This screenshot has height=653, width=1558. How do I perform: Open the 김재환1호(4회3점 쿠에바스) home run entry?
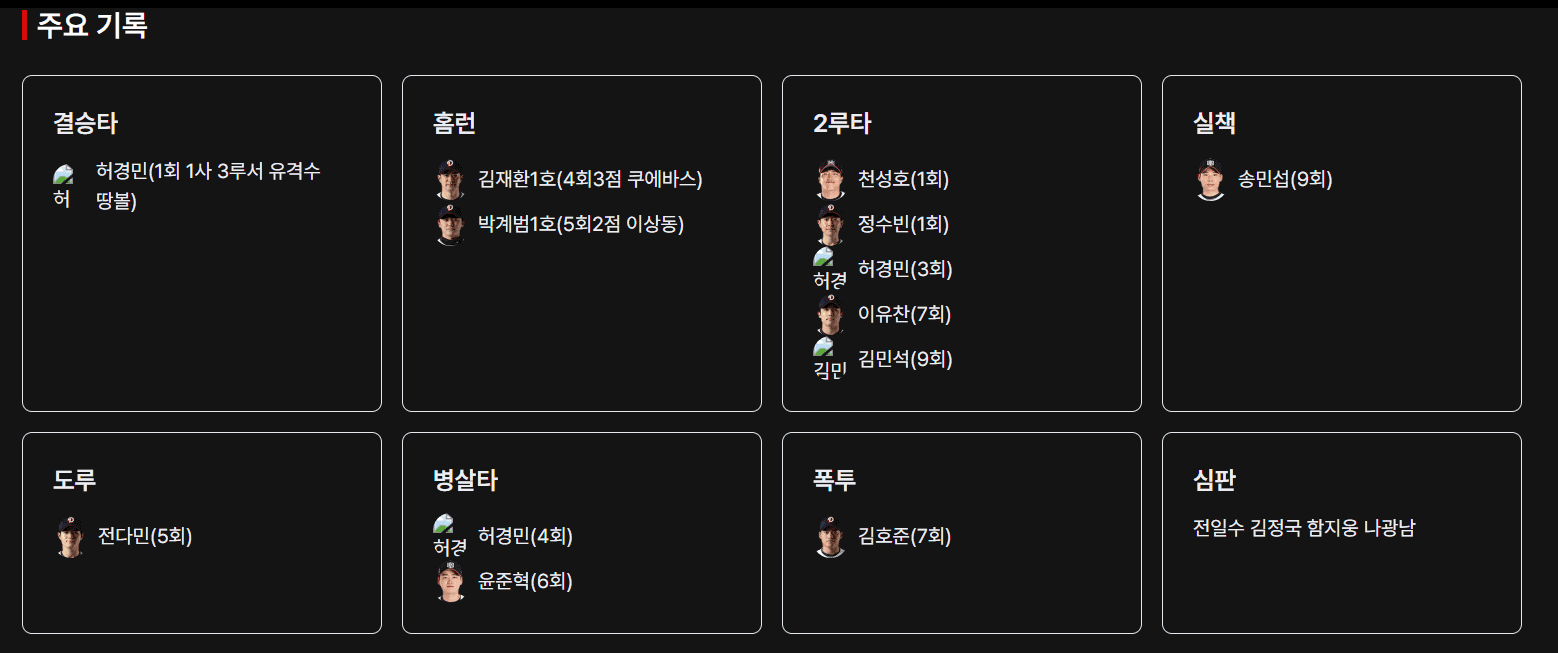tap(590, 180)
